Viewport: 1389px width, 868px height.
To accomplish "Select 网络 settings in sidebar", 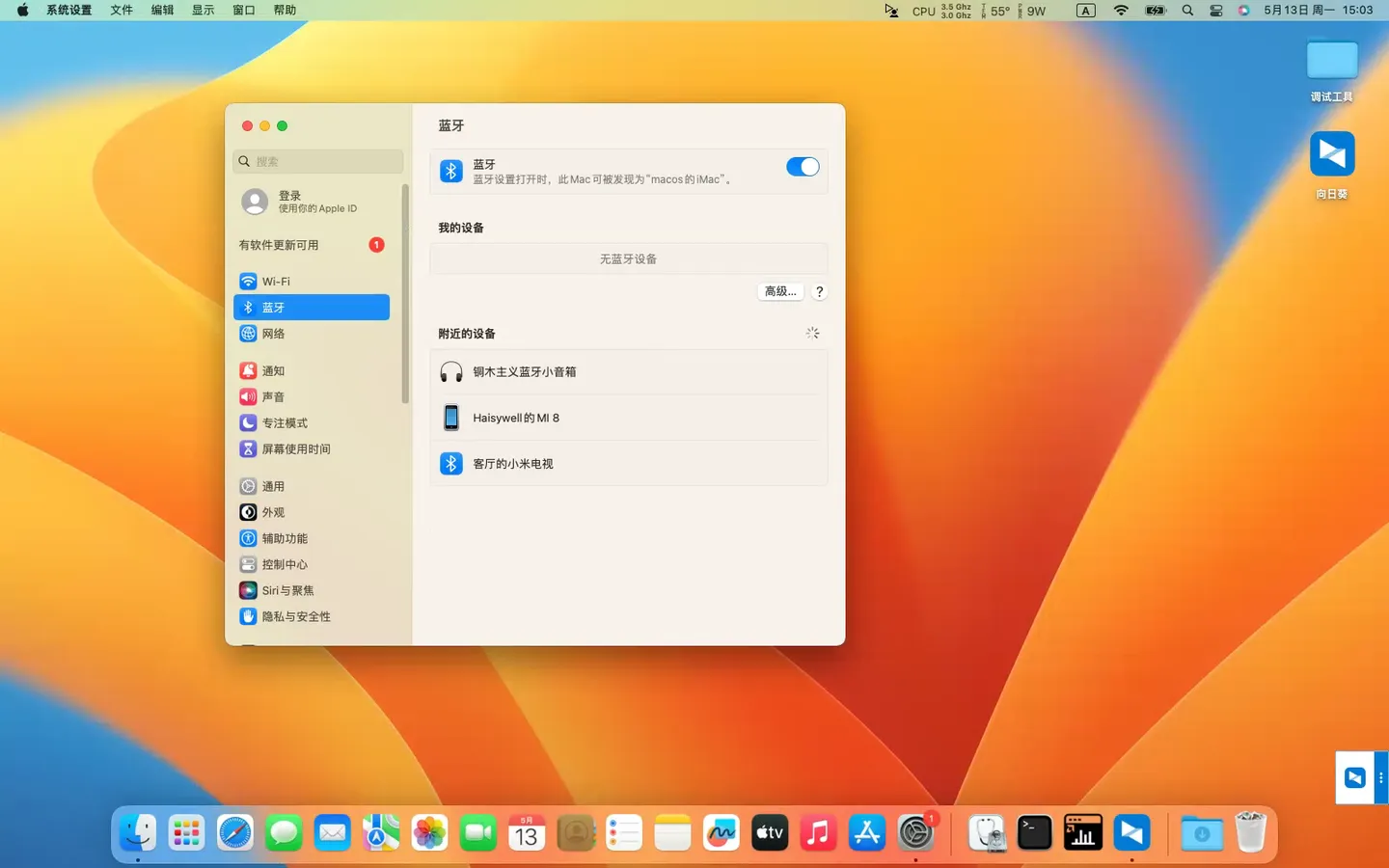I will pyautogui.click(x=273, y=333).
